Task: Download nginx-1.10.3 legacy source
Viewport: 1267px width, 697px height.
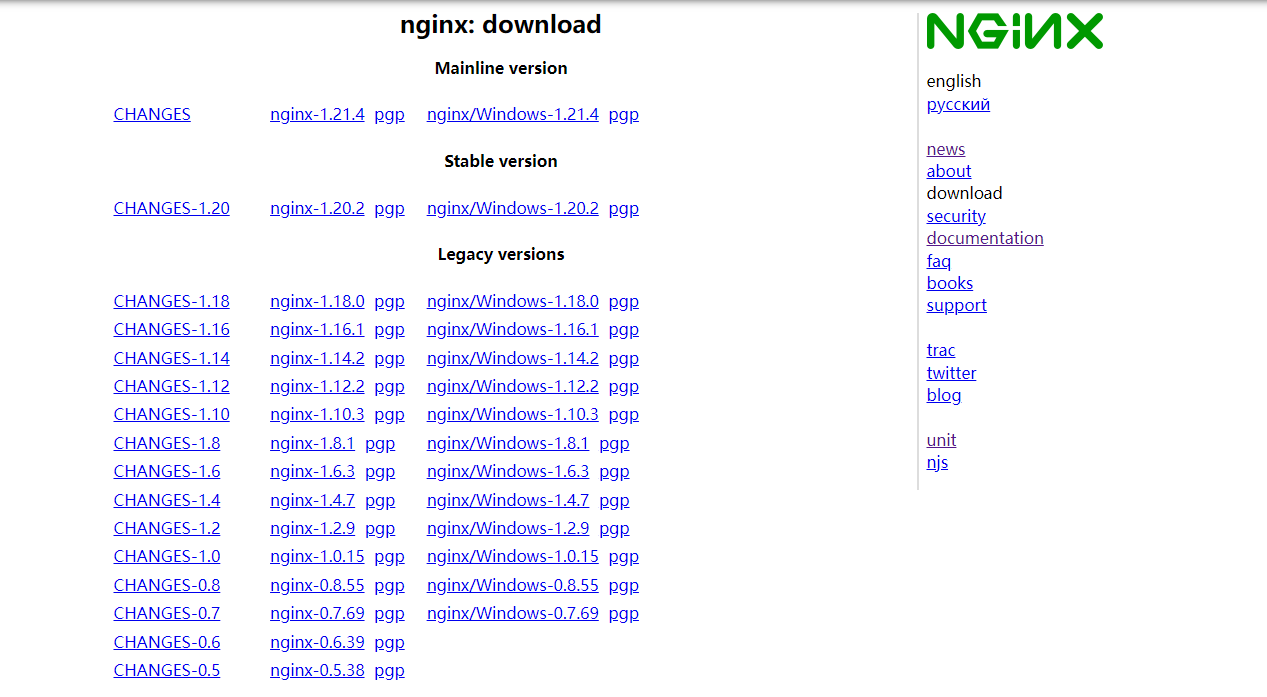Action: (x=317, y=415)
